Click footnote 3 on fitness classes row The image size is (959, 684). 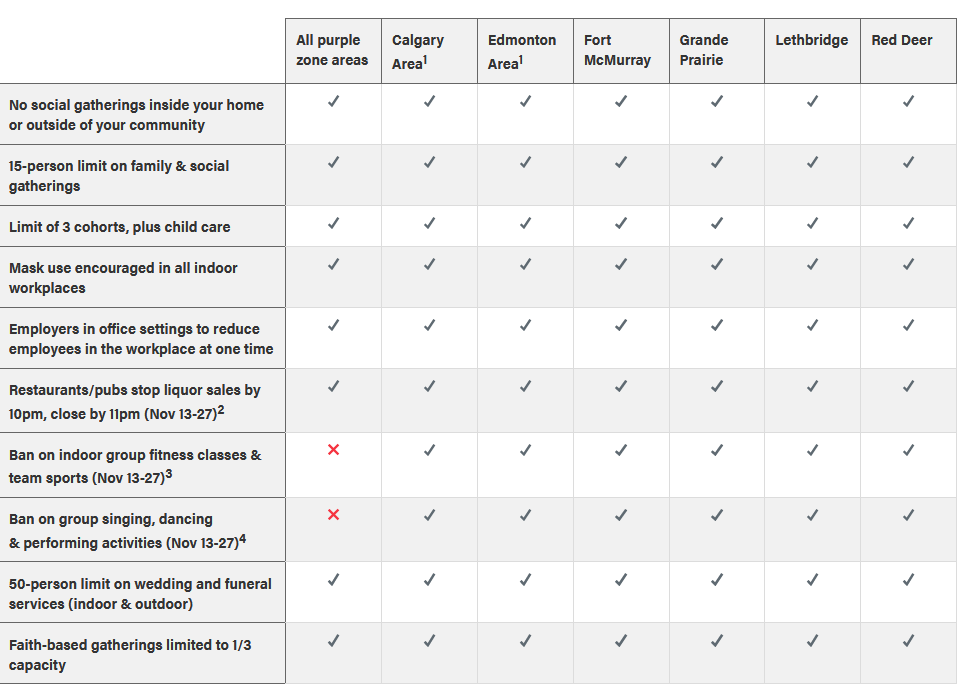pyautogui.click(x=169, y=474)
